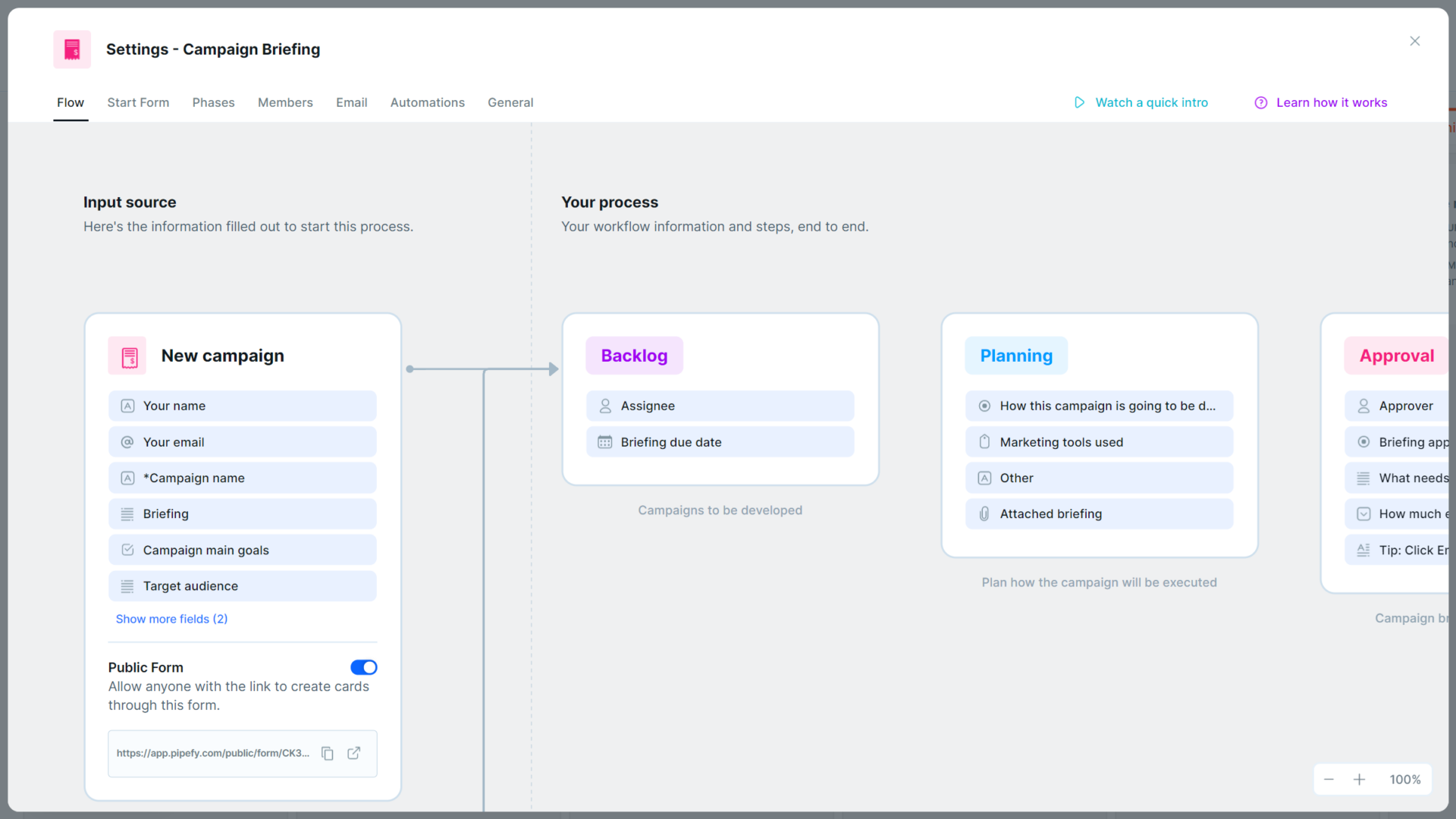Click the Approver person icon in Approval
Image resolution: width=1456 pixels, height=819 pixels.
(x=1363, y=406)
